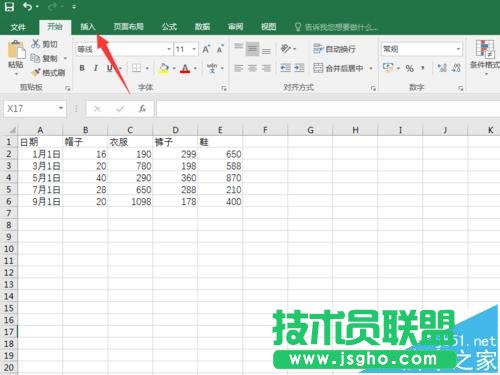Switch to View (视图) tab
The height and width of the screenshot is (375, 500).
point(268,27)
